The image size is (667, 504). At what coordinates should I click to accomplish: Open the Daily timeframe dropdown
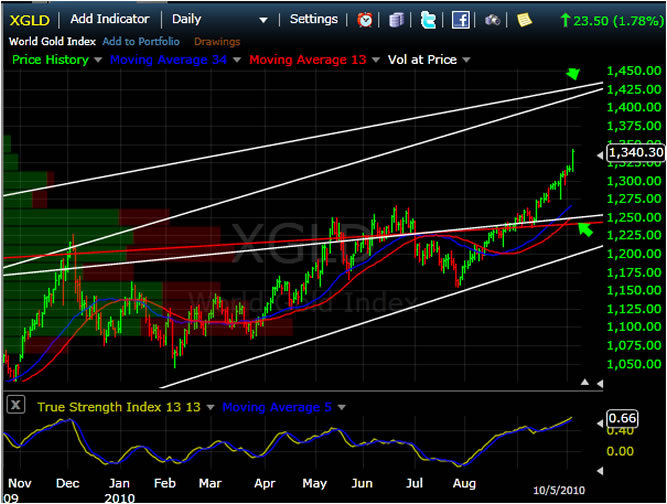262,20
